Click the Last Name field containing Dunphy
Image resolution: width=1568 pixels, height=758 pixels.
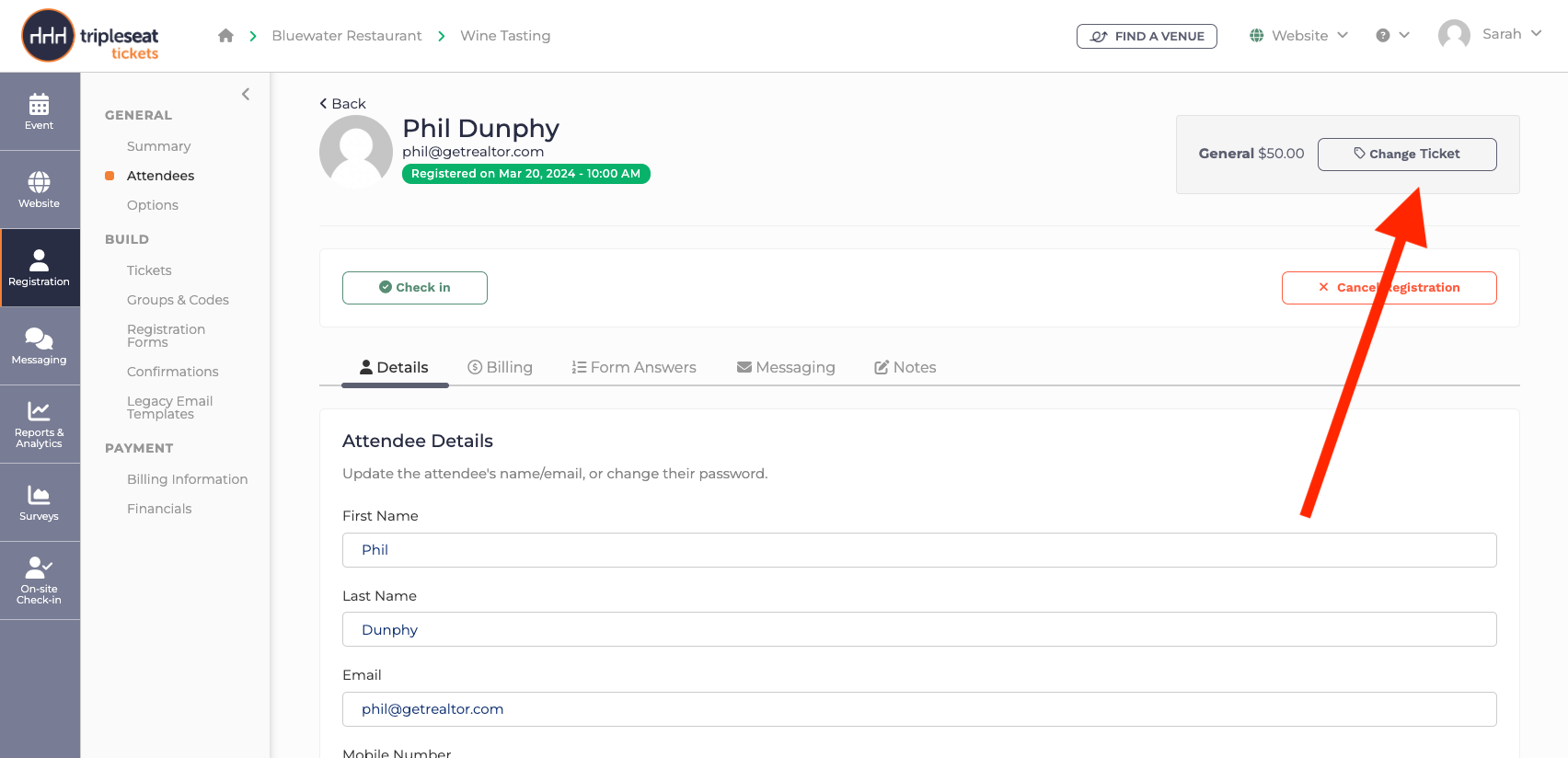pyautogui.click(x=919, y=629)
